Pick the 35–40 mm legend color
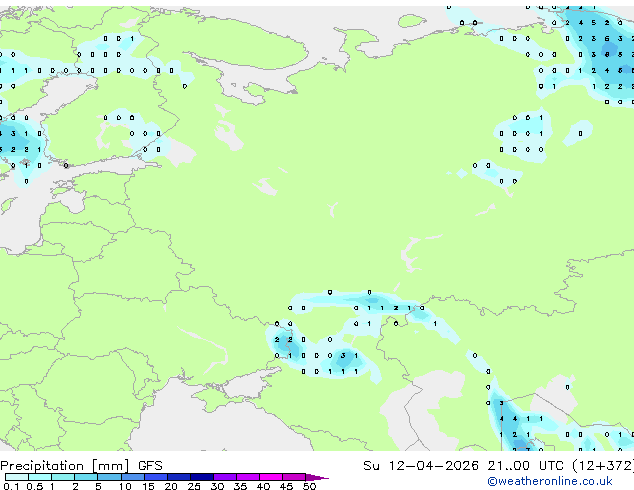The image size is (634, 490). pos(248,477)
